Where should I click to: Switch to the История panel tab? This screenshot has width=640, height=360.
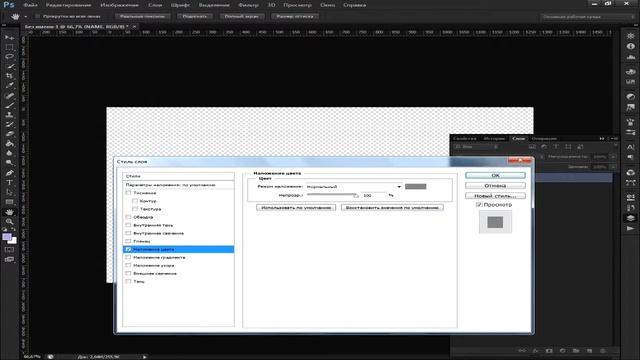[x=494, y=138]
